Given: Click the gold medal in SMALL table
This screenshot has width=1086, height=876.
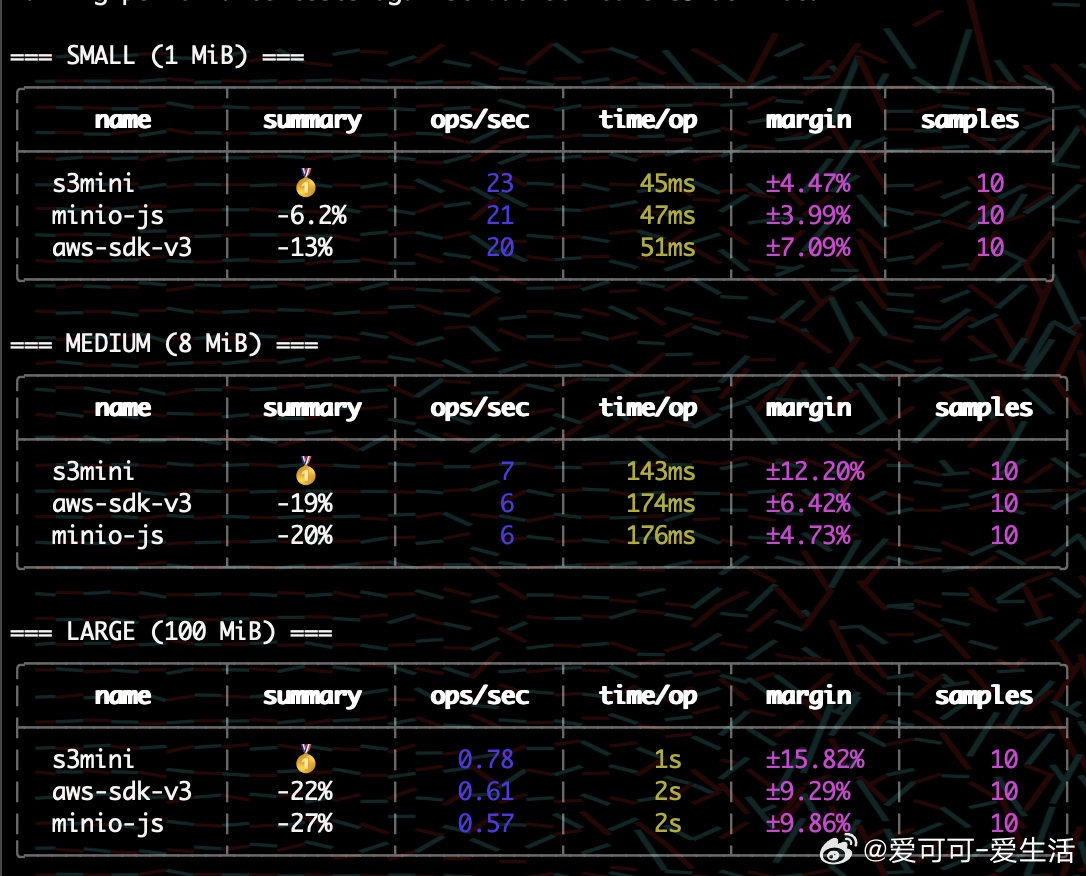Looking at the screenshot, I should 305,184.
